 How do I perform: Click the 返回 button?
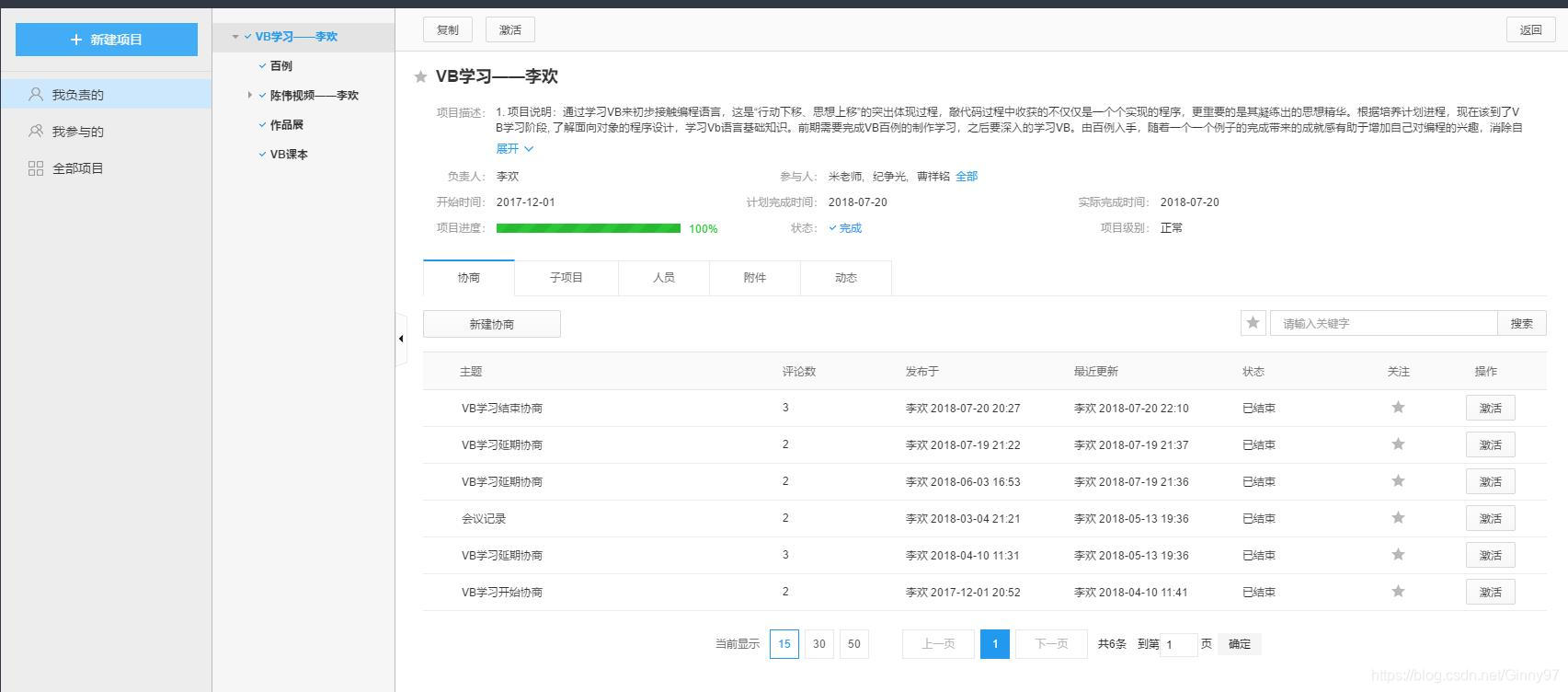point(1530,29)
